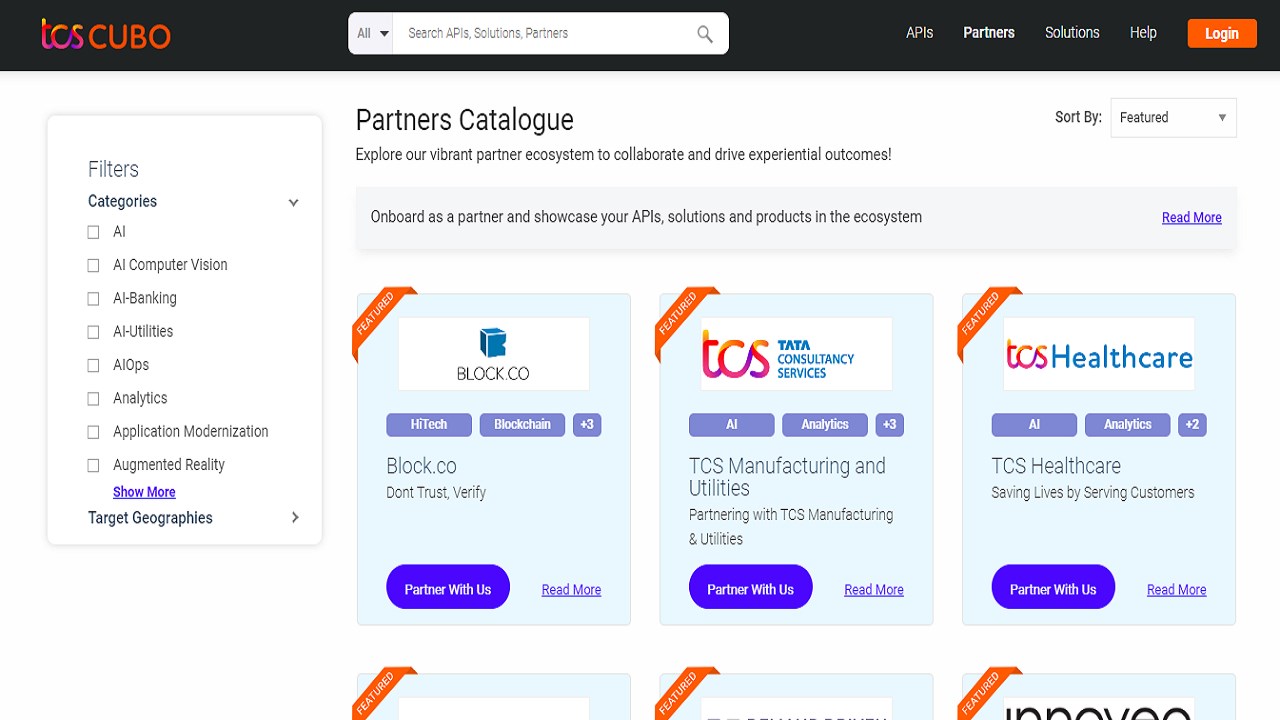Click Partner With Us for TCS Healthcare
1280x720 pixels.
pos(1053,589)
